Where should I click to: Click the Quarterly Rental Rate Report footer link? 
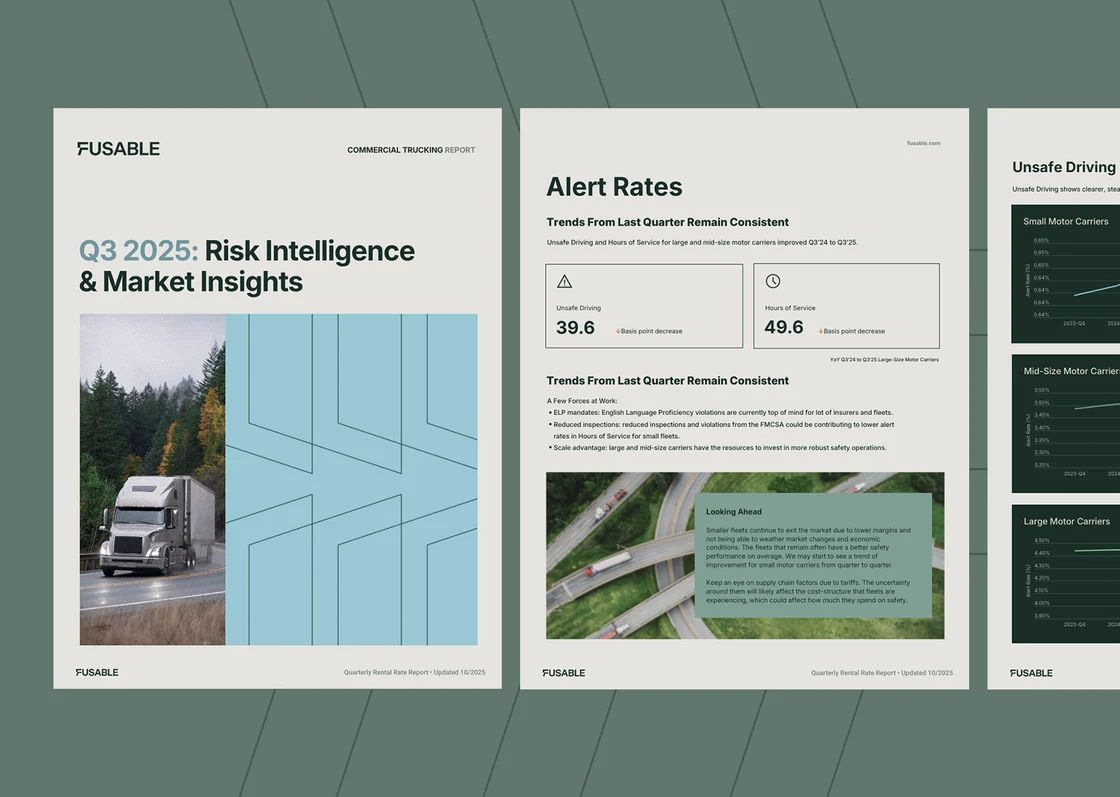pos(414,673)
